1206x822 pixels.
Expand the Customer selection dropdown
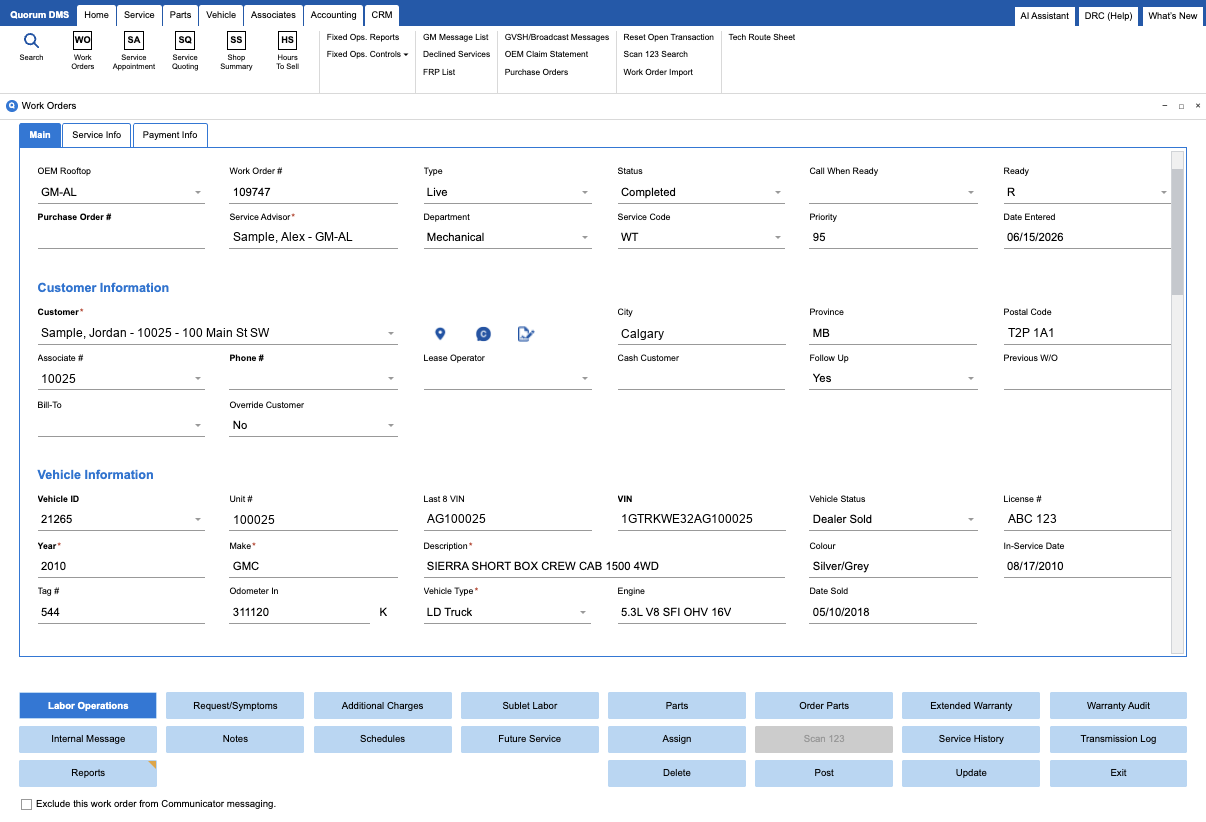pyautogui.click(x=391, y=334)
